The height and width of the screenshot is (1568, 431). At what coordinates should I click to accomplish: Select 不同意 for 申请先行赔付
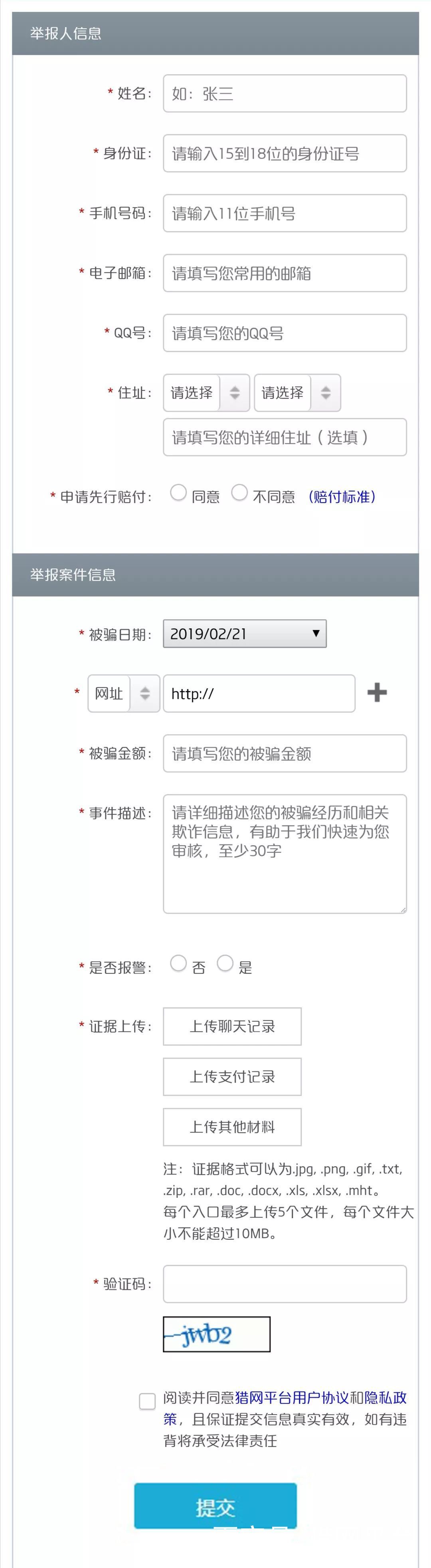tap(241, 493)
